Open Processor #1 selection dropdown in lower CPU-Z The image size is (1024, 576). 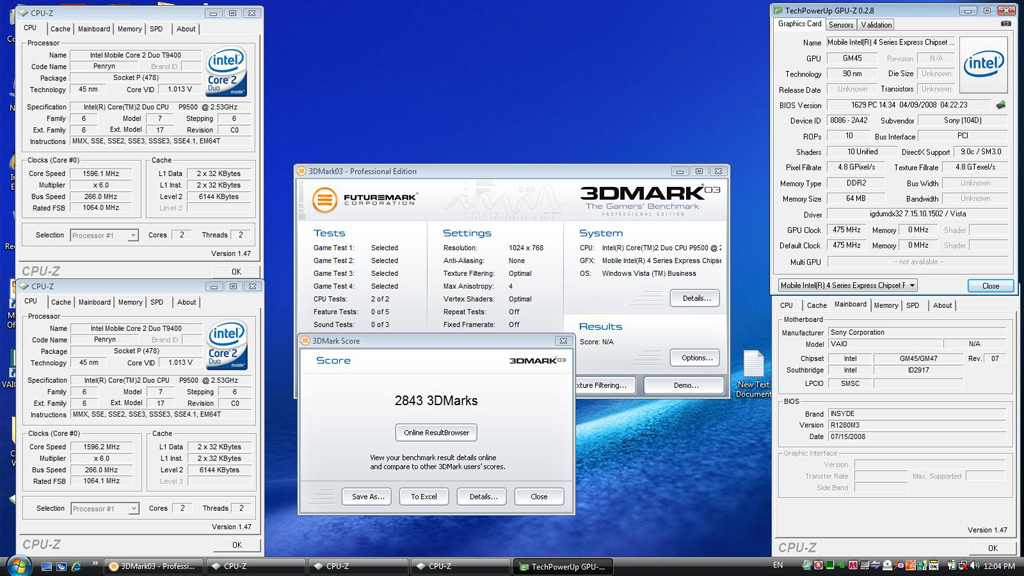104,508
